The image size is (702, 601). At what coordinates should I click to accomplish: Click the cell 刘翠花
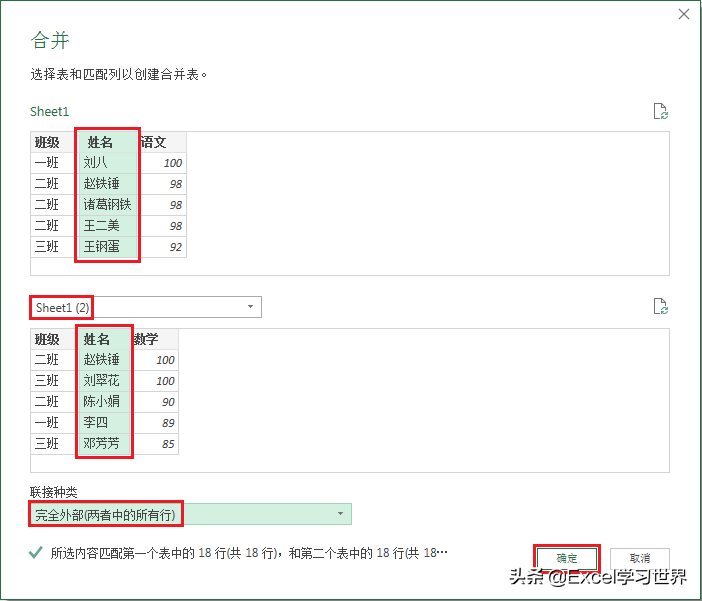point(104,381)
